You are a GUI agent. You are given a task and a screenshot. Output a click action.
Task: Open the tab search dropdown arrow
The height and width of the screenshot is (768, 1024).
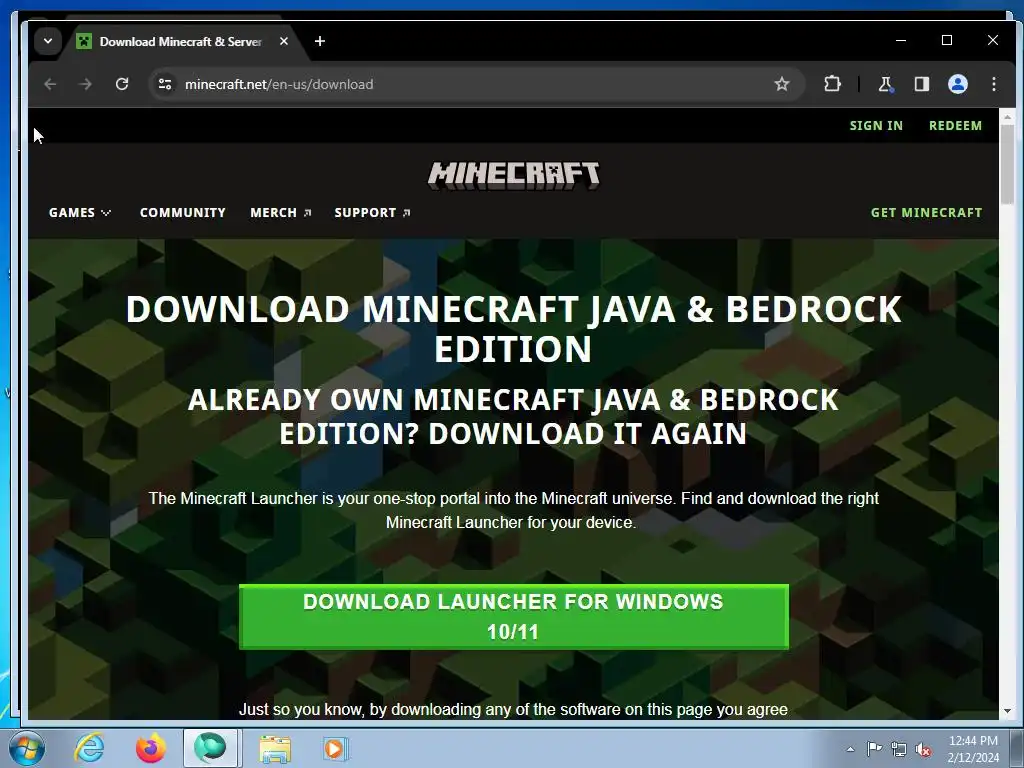click(x=48, y=41)
